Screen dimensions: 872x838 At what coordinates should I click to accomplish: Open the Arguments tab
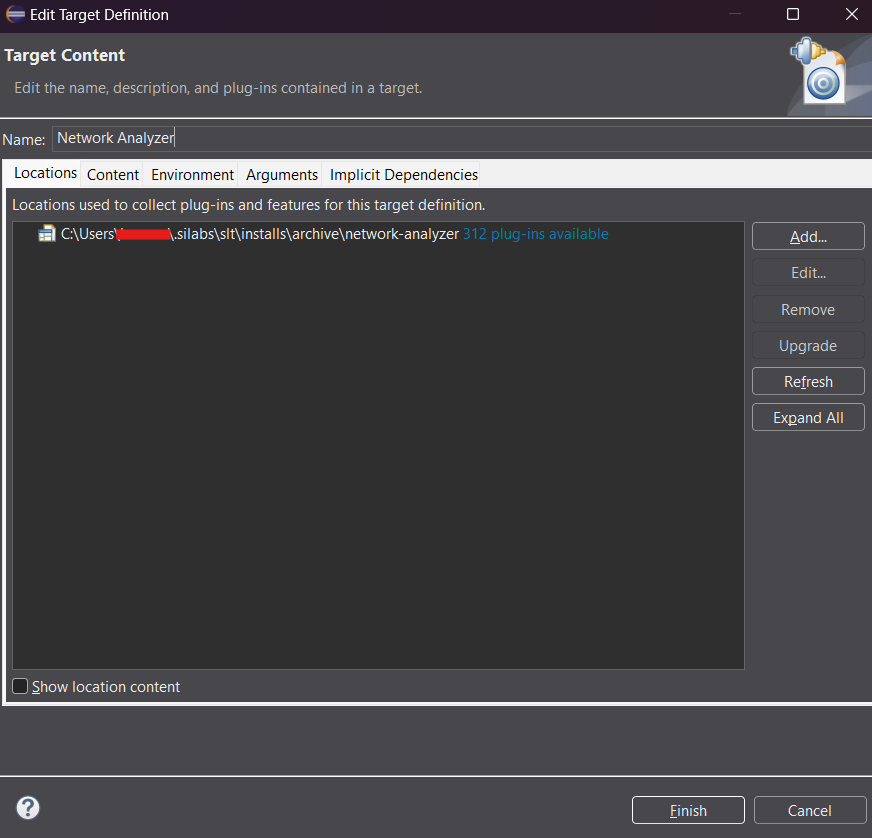[282, 175]
